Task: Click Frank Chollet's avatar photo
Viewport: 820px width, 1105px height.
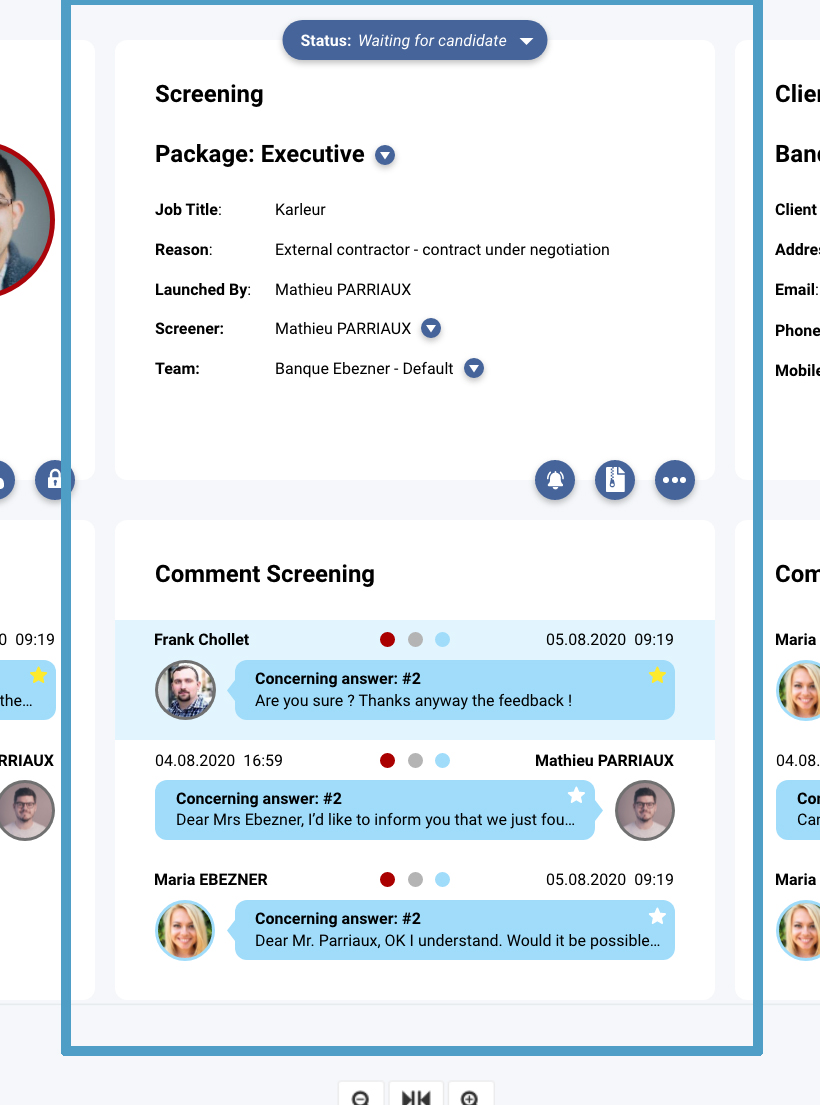Action: pos(185,690)
